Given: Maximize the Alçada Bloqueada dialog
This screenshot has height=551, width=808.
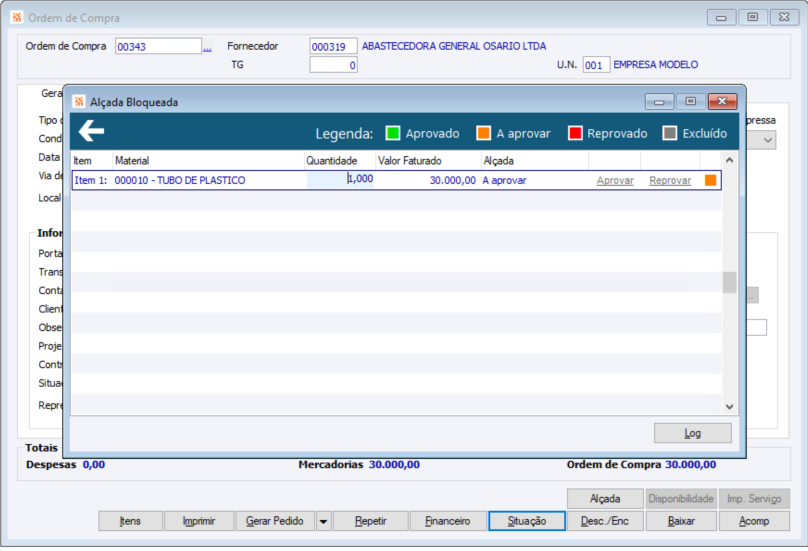Looking at the screenshot, I should click(691, 101).
